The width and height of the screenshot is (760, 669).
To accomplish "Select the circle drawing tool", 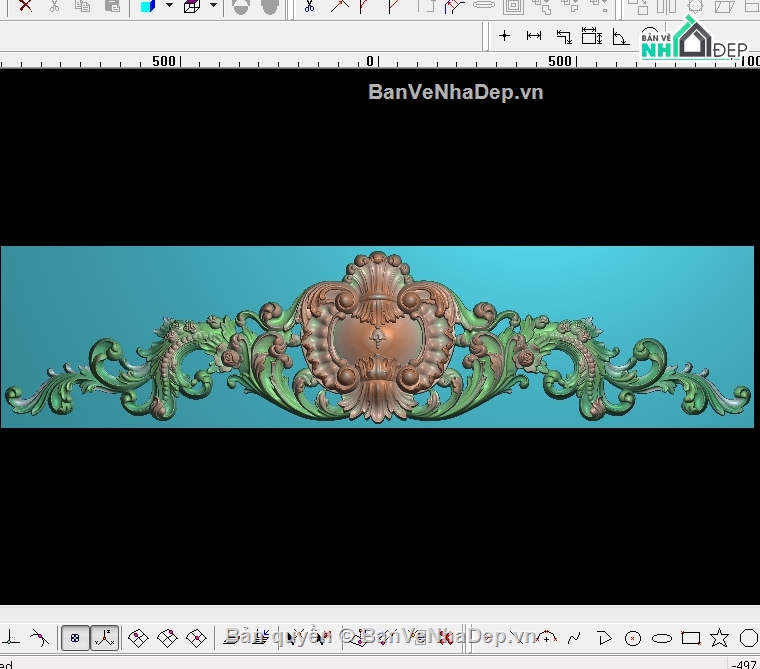I will tap(633, 638).
